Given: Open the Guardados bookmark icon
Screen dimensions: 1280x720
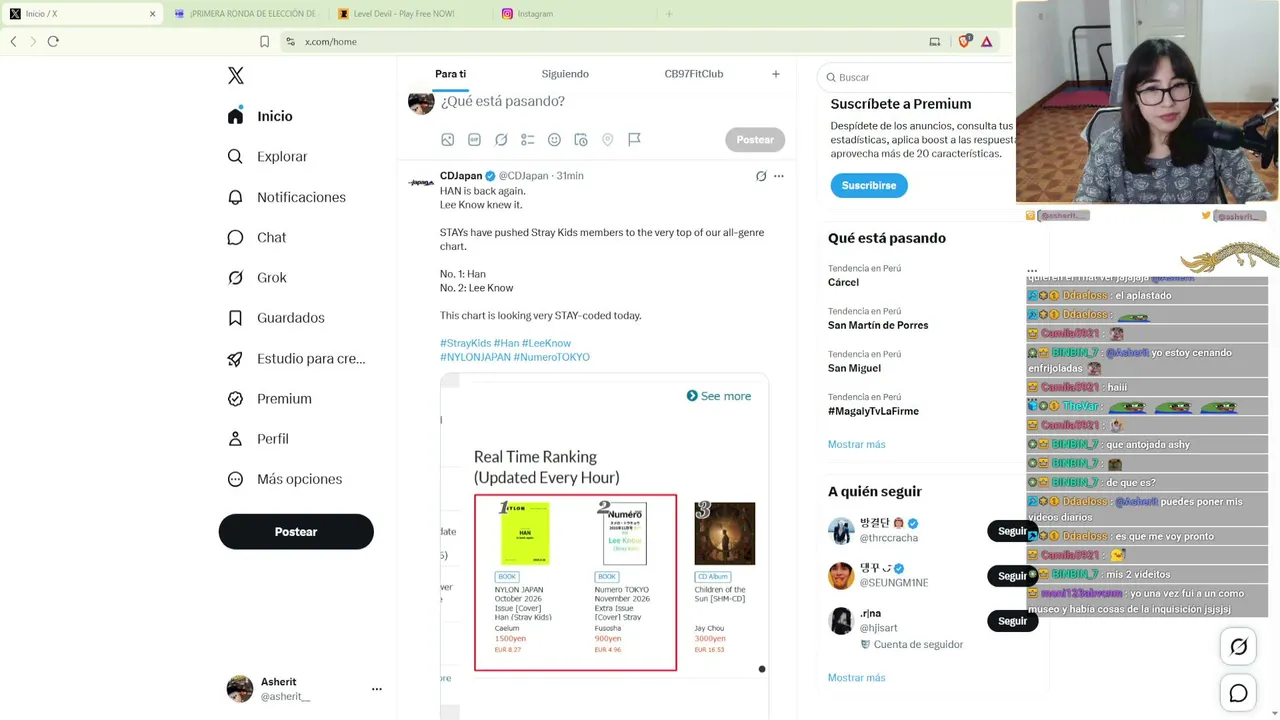Looking at the screenshot, I should click(x=235, y=318).
